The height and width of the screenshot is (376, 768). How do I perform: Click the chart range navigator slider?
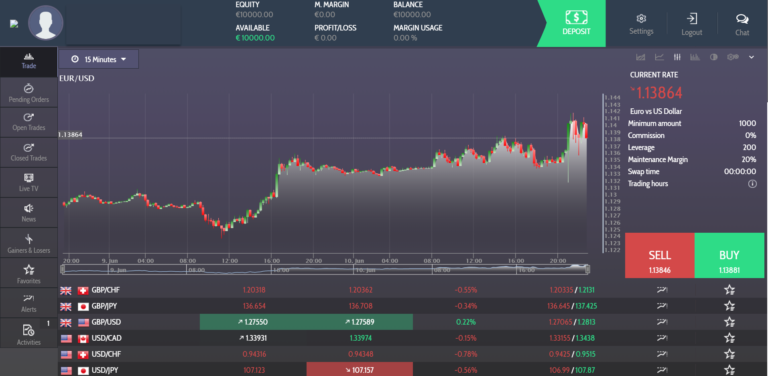click(x=325, y=269)
